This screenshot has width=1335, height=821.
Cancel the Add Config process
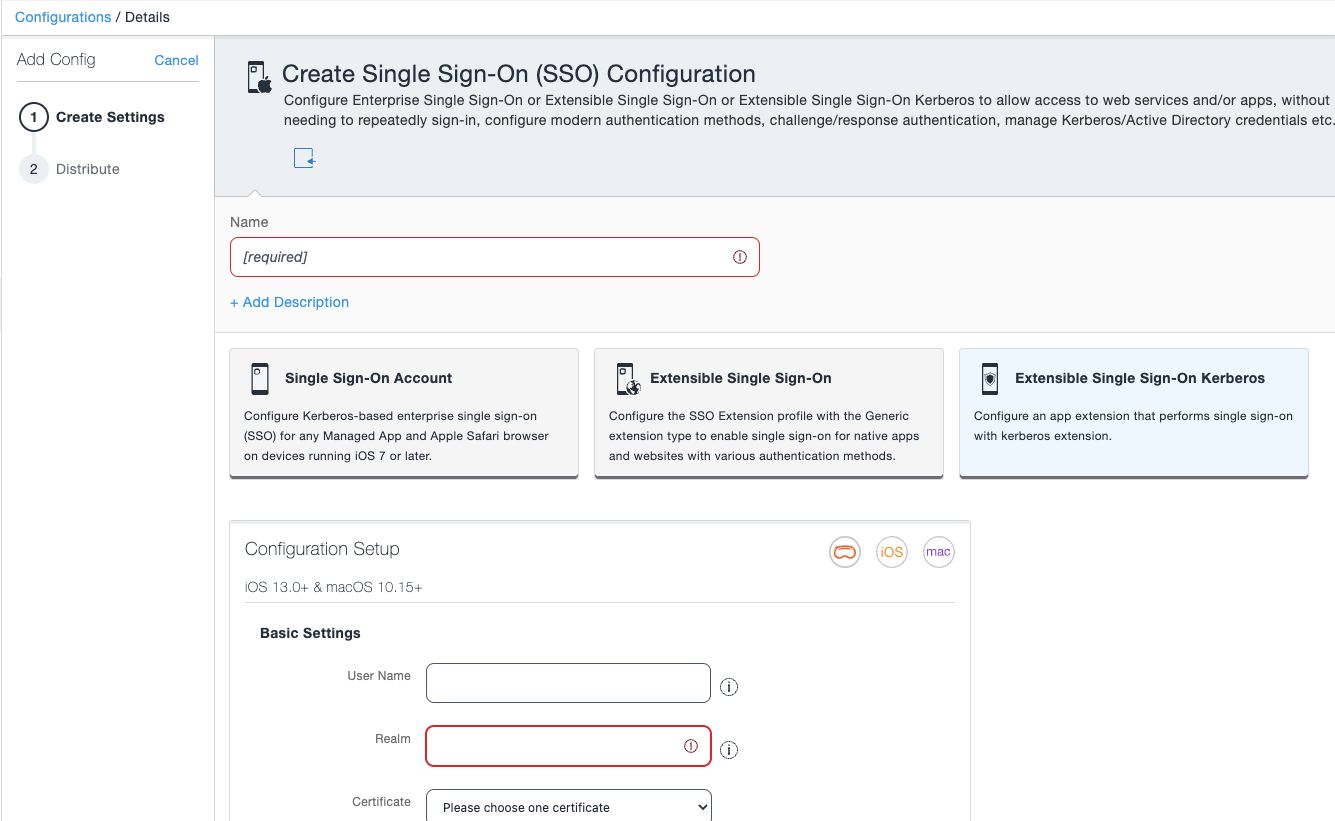176,60
